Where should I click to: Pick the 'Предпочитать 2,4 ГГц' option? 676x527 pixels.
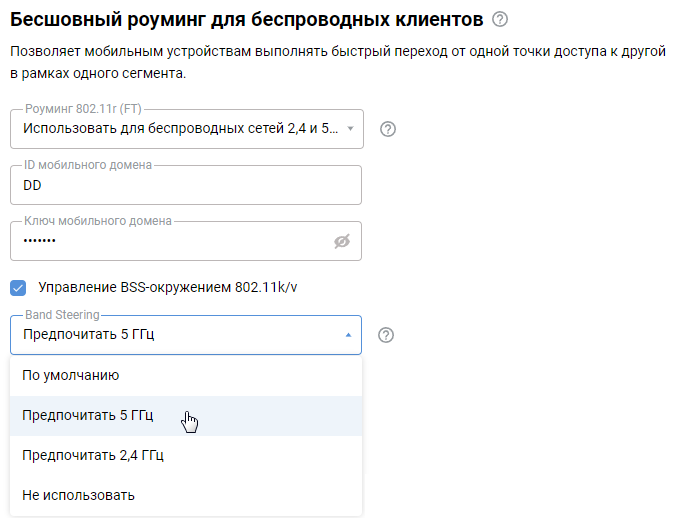point(93,455)
